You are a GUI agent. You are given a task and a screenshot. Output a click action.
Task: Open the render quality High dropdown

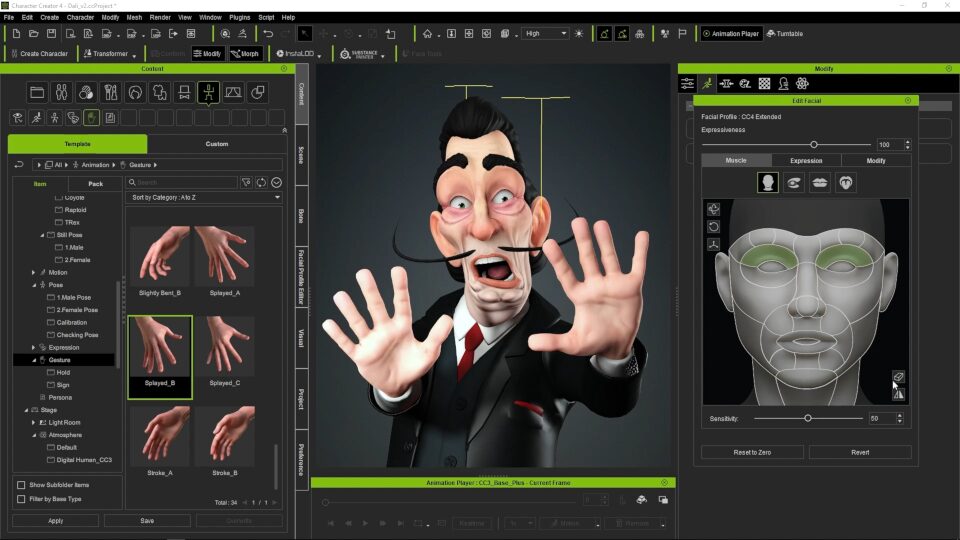(x=545, y=34)
